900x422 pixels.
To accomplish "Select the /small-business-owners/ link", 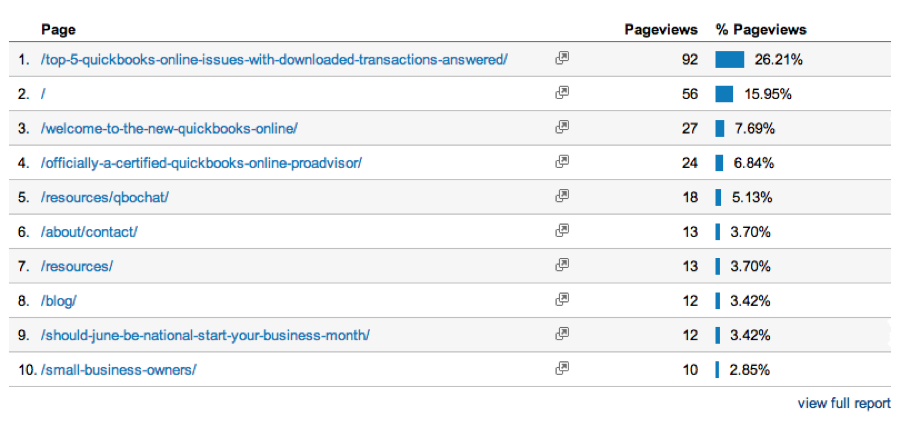I will 118,370.
